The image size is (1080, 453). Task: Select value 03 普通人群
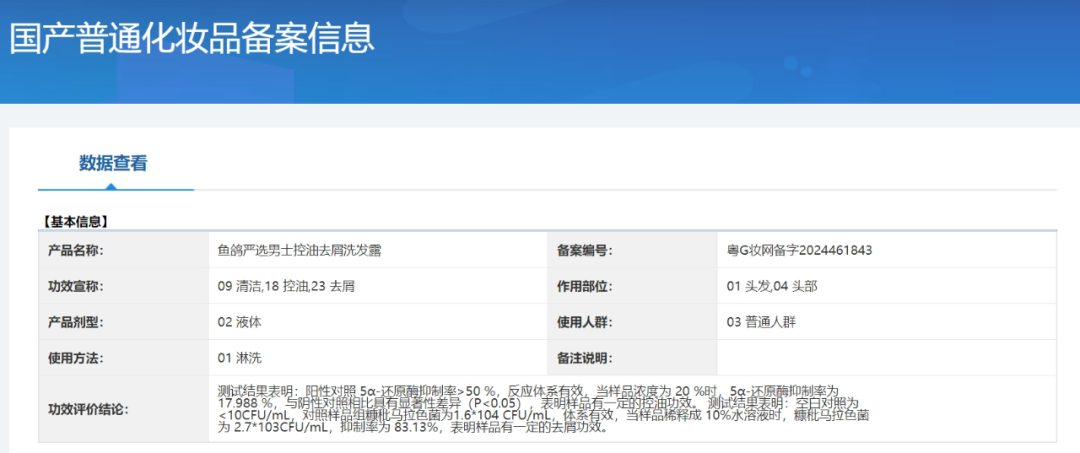pyautogui.click(x=760, y=322)
